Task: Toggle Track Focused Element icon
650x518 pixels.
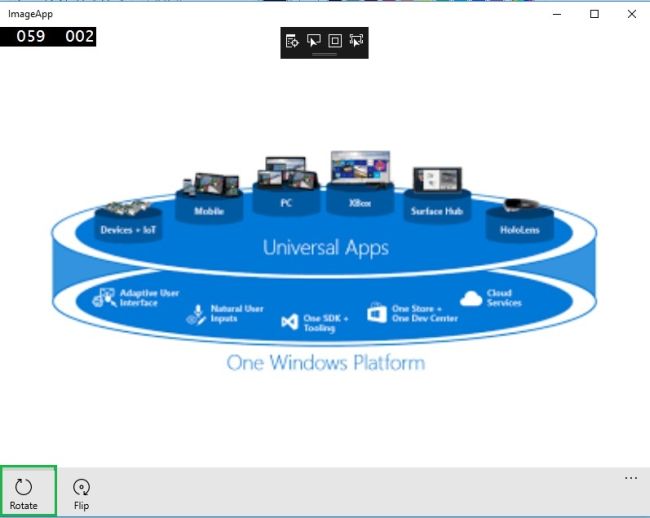Action: point(357,41)
